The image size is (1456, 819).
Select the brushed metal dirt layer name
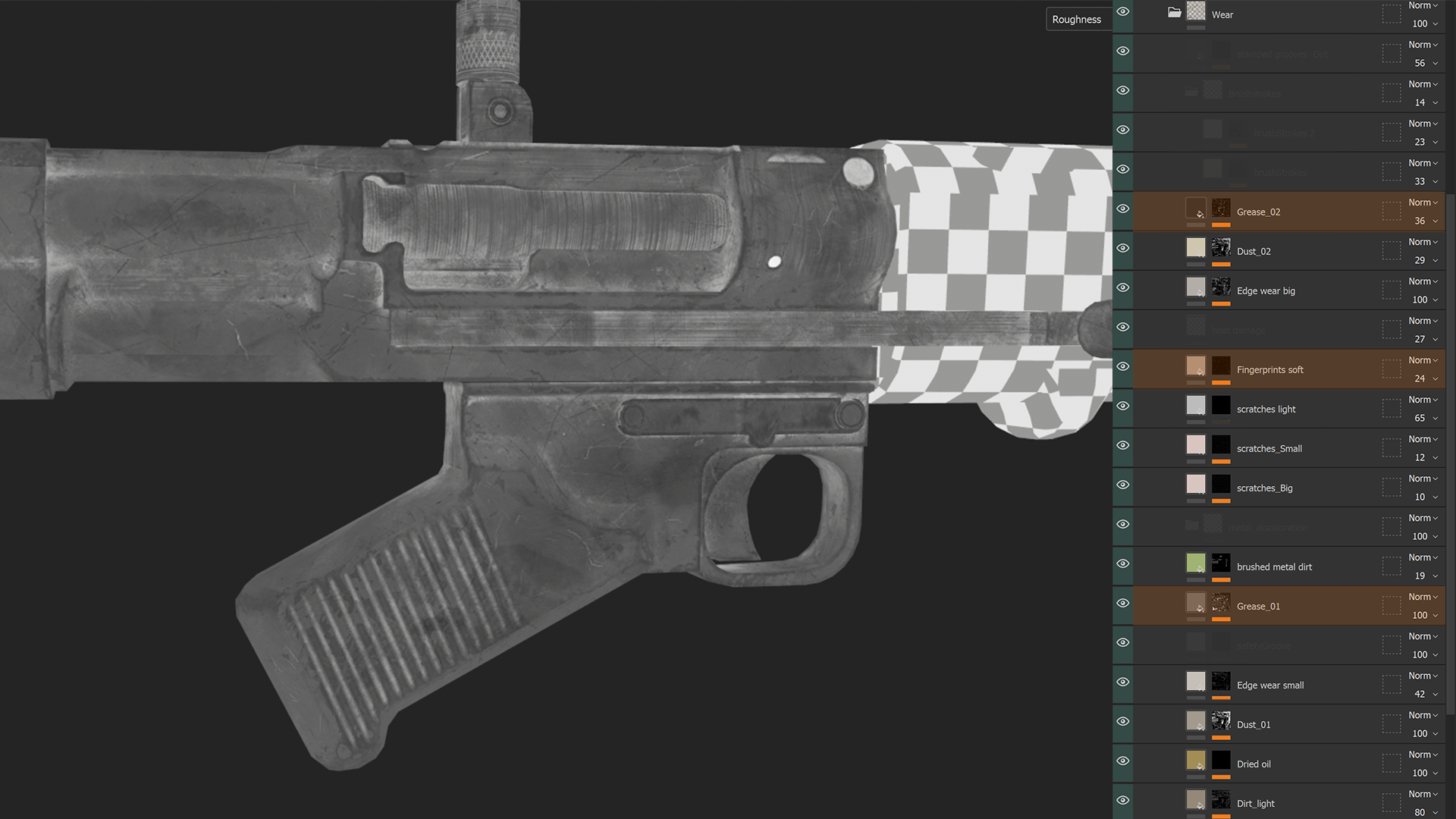[x=1274, y=566]
